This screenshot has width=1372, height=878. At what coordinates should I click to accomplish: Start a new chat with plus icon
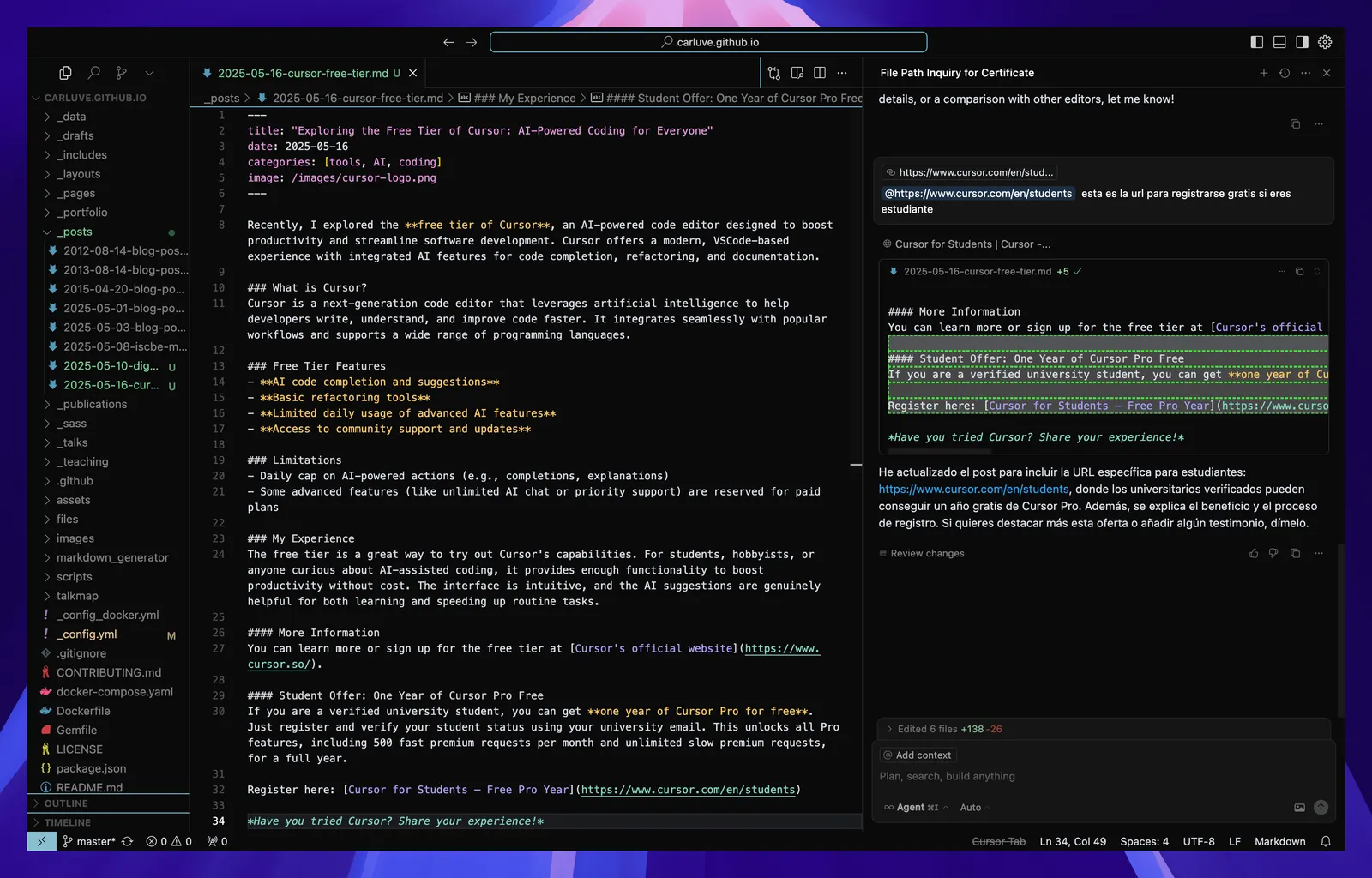[1263, 73]
